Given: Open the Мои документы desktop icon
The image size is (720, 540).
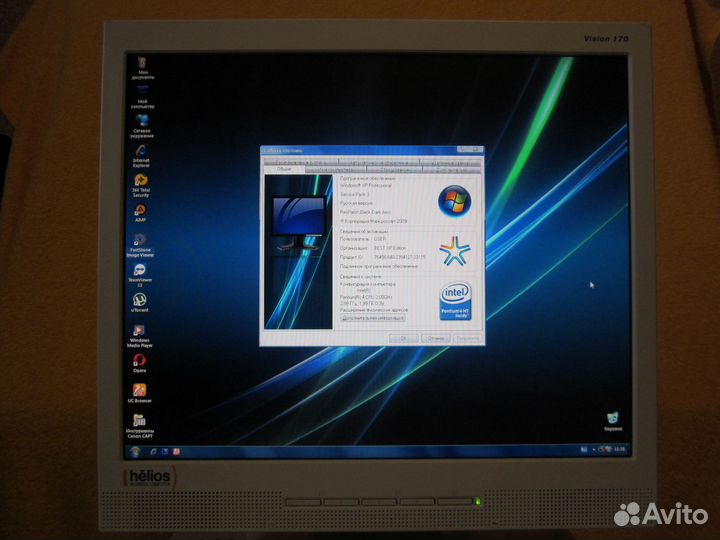Looking at the screenshot, I should (142, 68).
